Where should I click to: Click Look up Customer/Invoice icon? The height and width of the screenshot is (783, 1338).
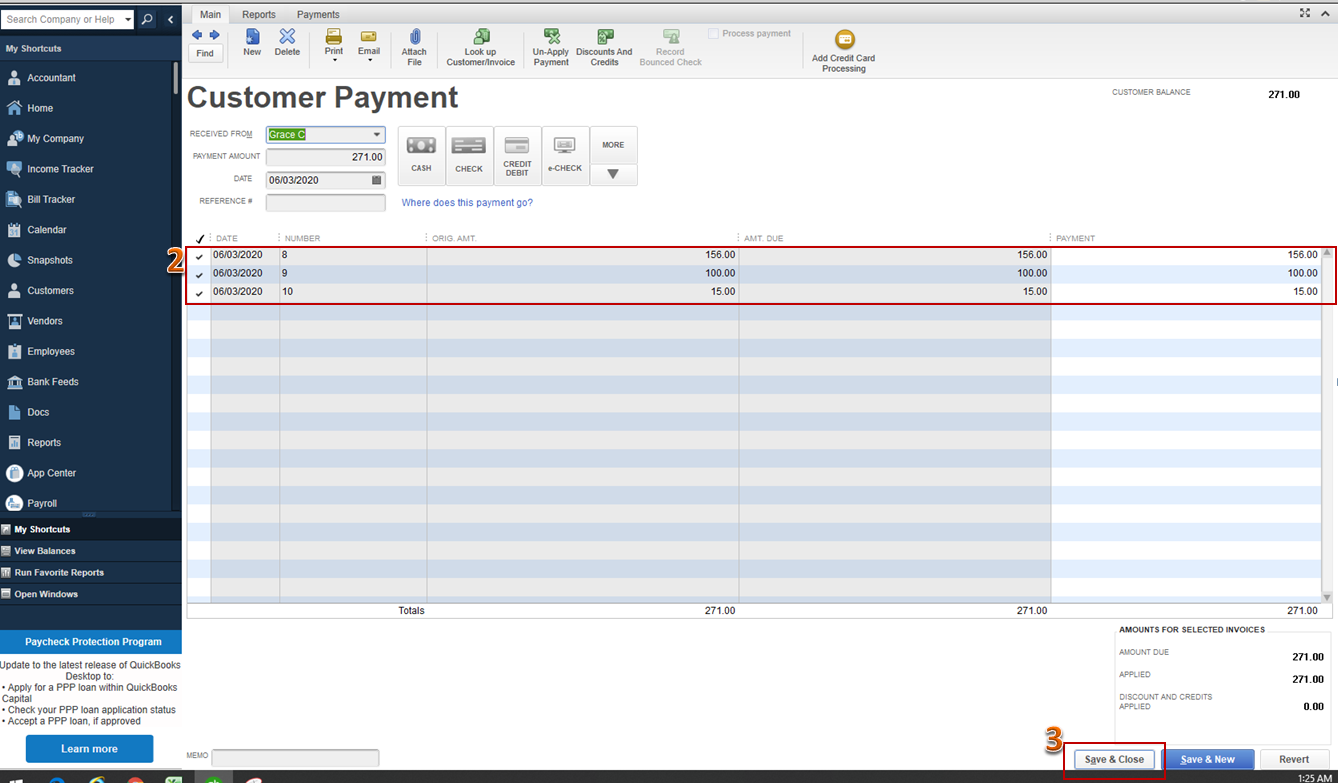tap(481, 38)
